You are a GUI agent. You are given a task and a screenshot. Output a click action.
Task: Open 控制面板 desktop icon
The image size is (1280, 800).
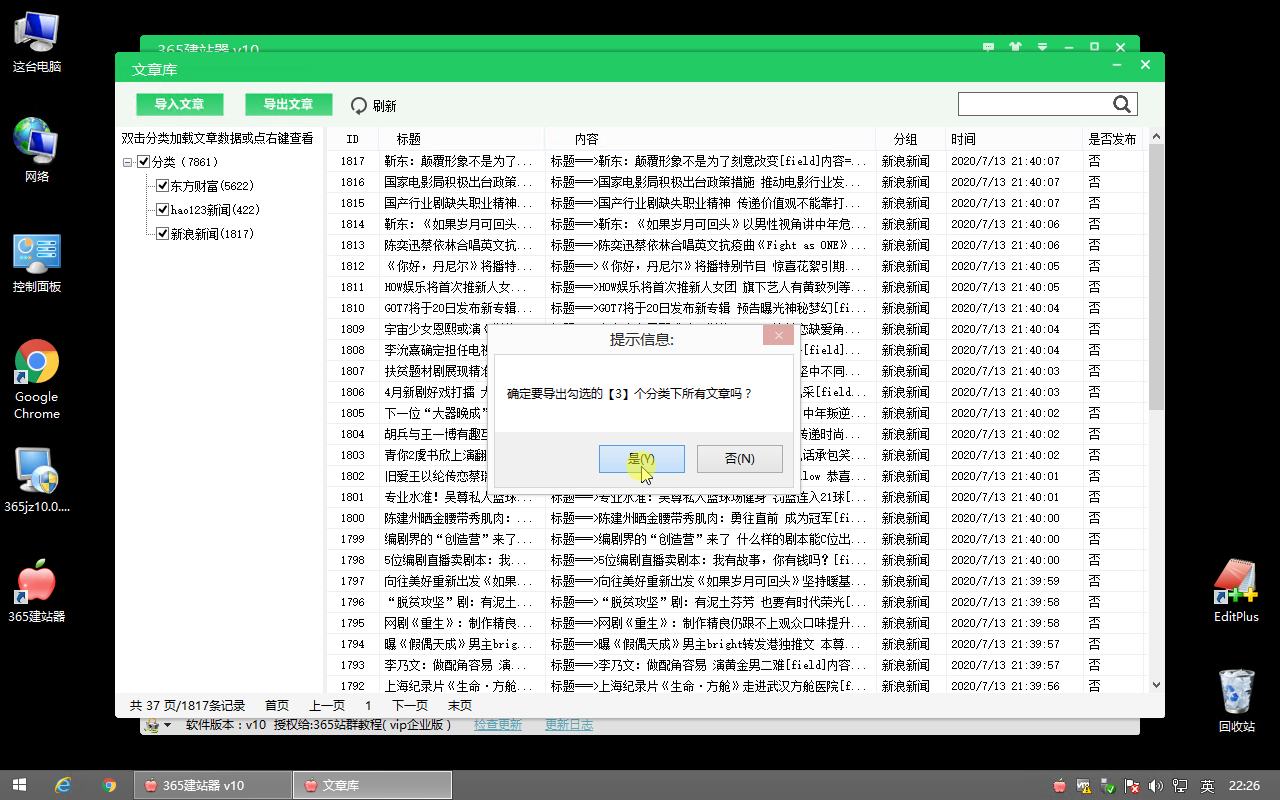[x=37, y=262]
